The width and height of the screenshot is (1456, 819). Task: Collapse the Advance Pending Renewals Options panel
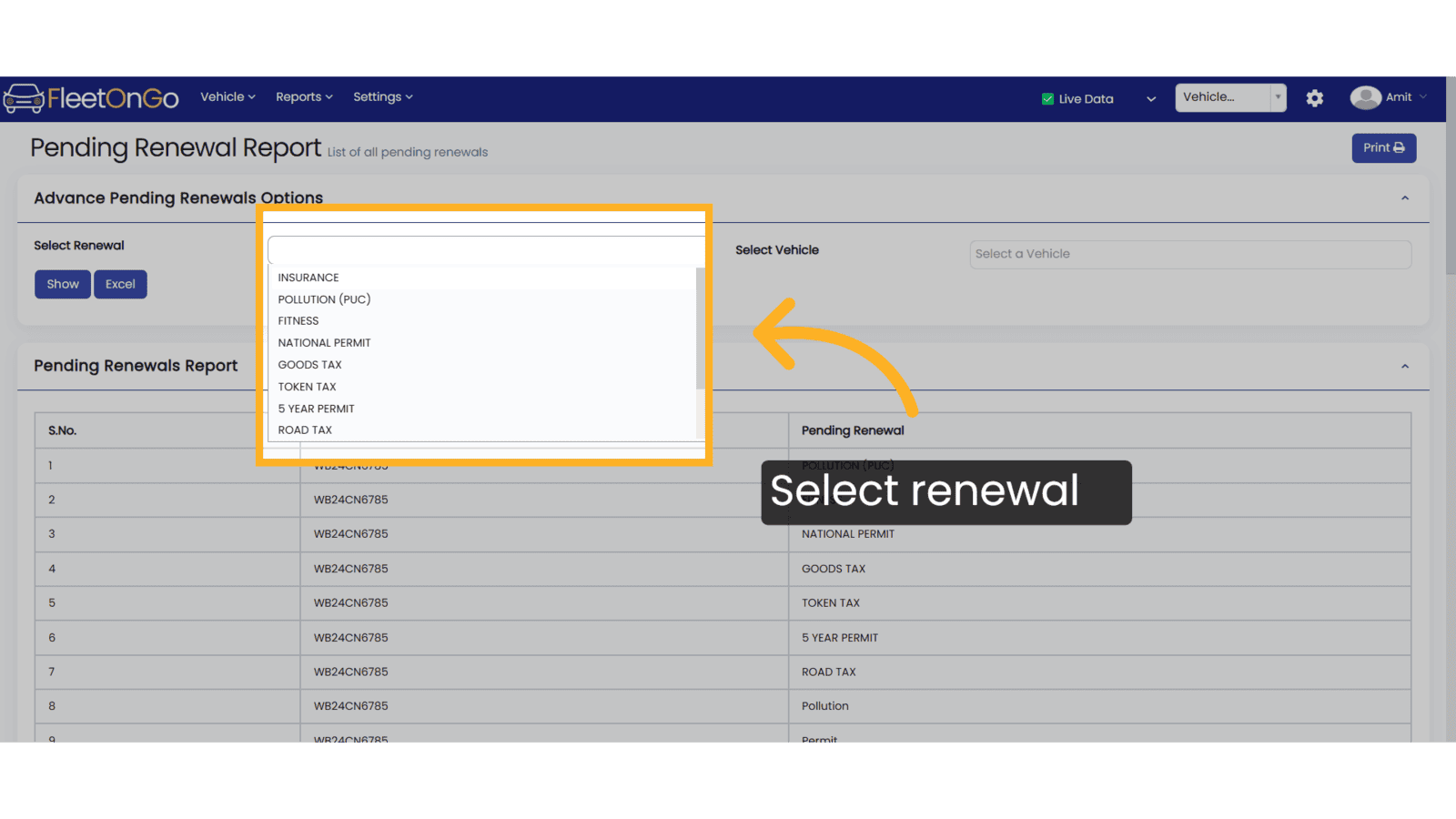pyautogui.click(x=1404, y=197)
